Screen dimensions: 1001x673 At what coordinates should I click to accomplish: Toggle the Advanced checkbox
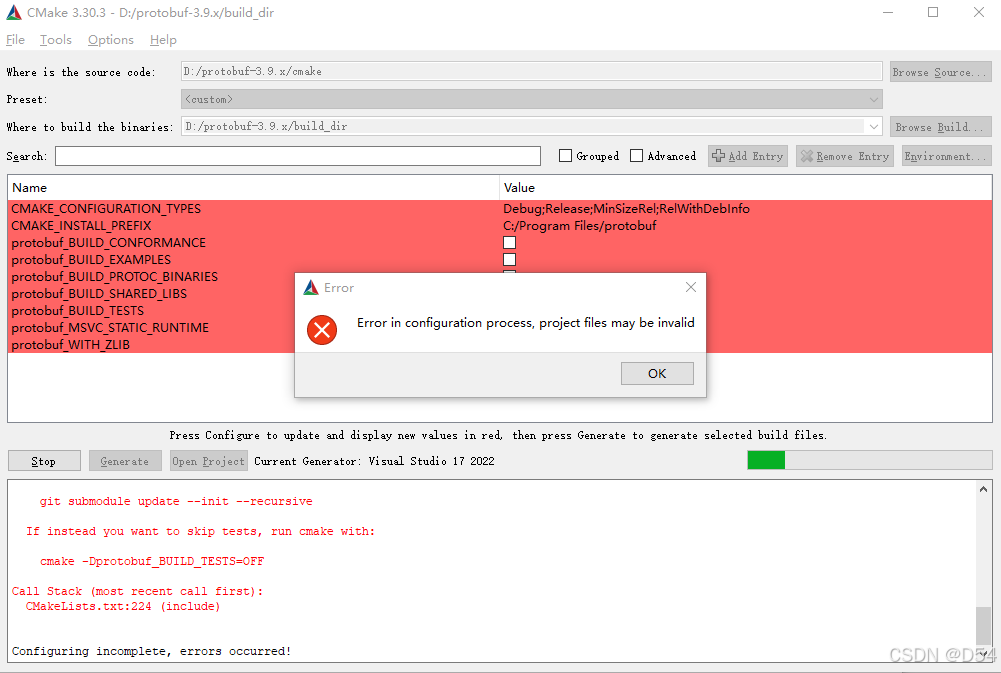coord(636,156)
